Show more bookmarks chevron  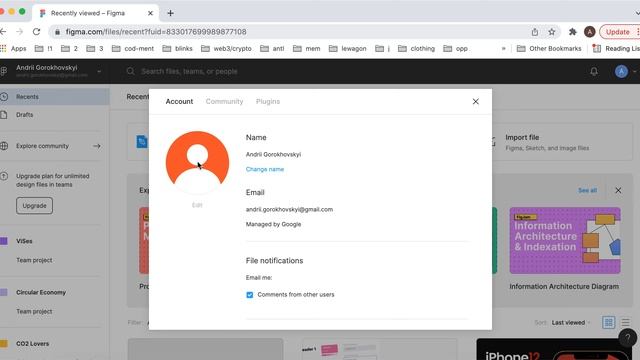pos(504,49)
